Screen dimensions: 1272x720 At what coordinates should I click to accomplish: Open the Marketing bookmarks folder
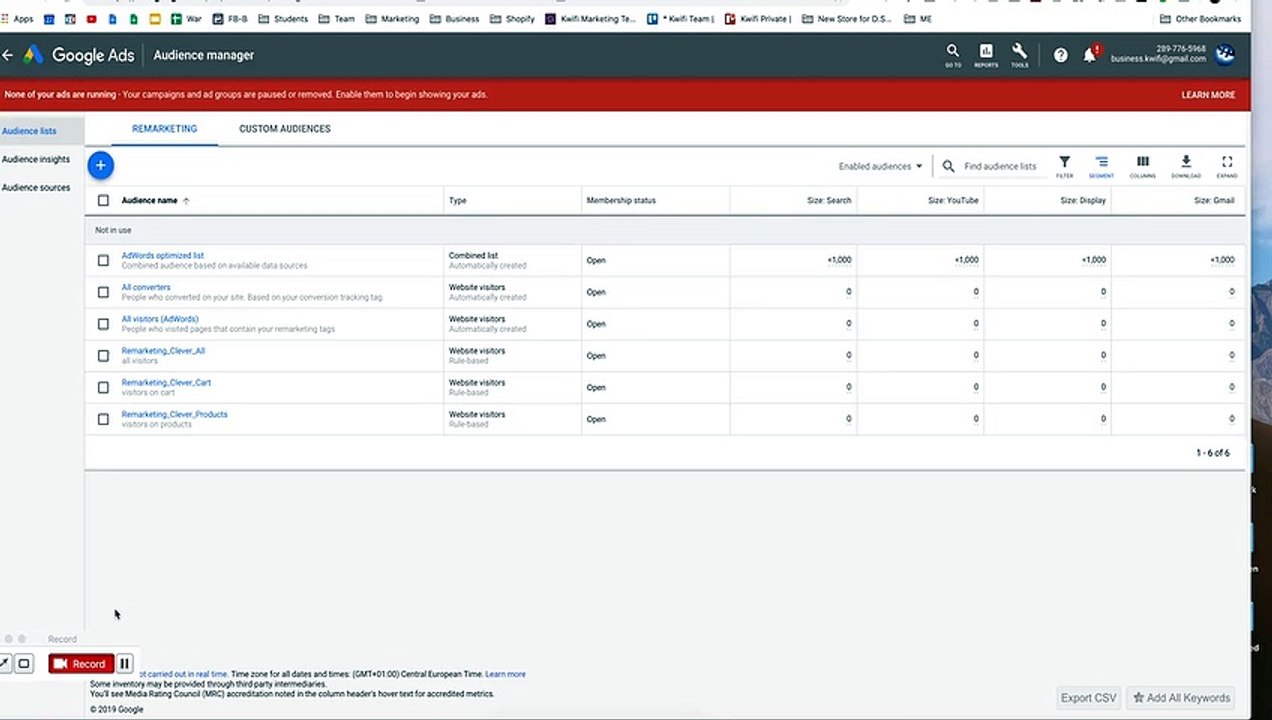click(392, 19)
